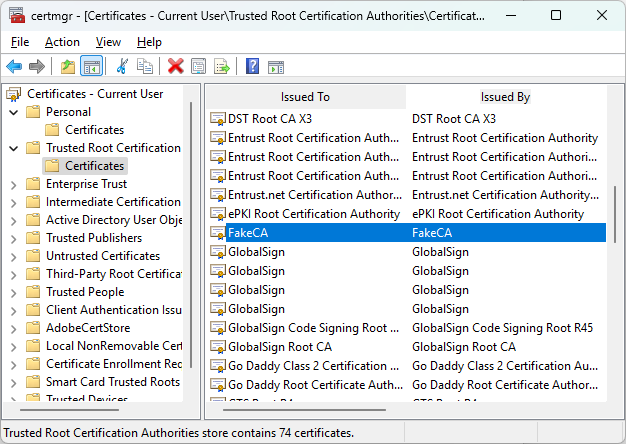Open the View menu

(108, 42)
